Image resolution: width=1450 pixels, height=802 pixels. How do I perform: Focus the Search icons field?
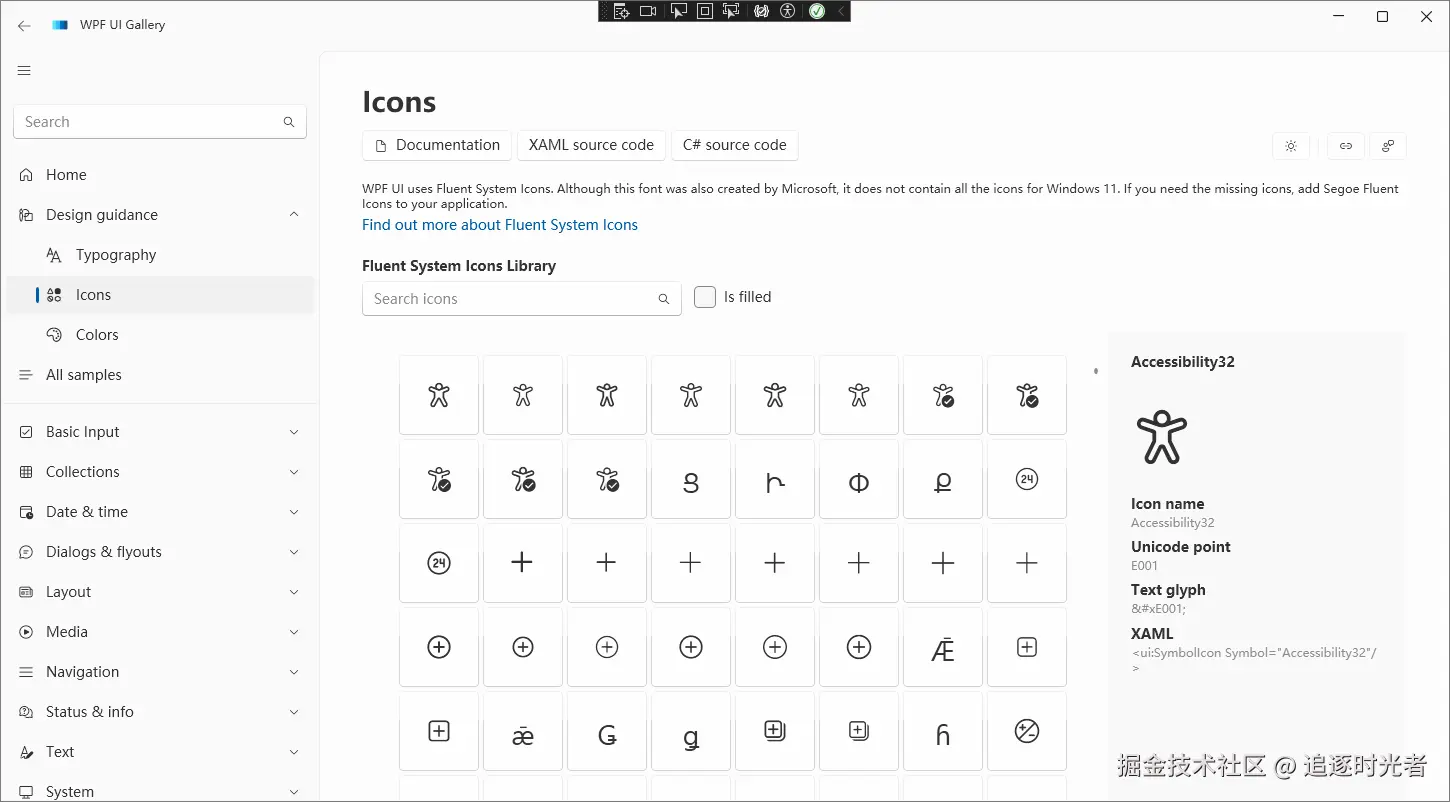522,299
